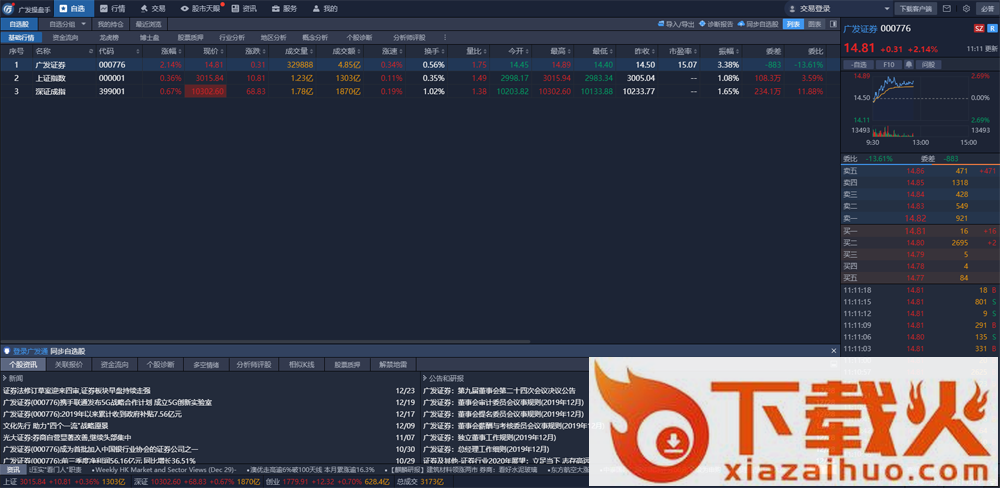This screenshot has height=488, width=1000.
Task: Open news 证券法修订草案迎来四审
Action: click(x=77, y=390)
